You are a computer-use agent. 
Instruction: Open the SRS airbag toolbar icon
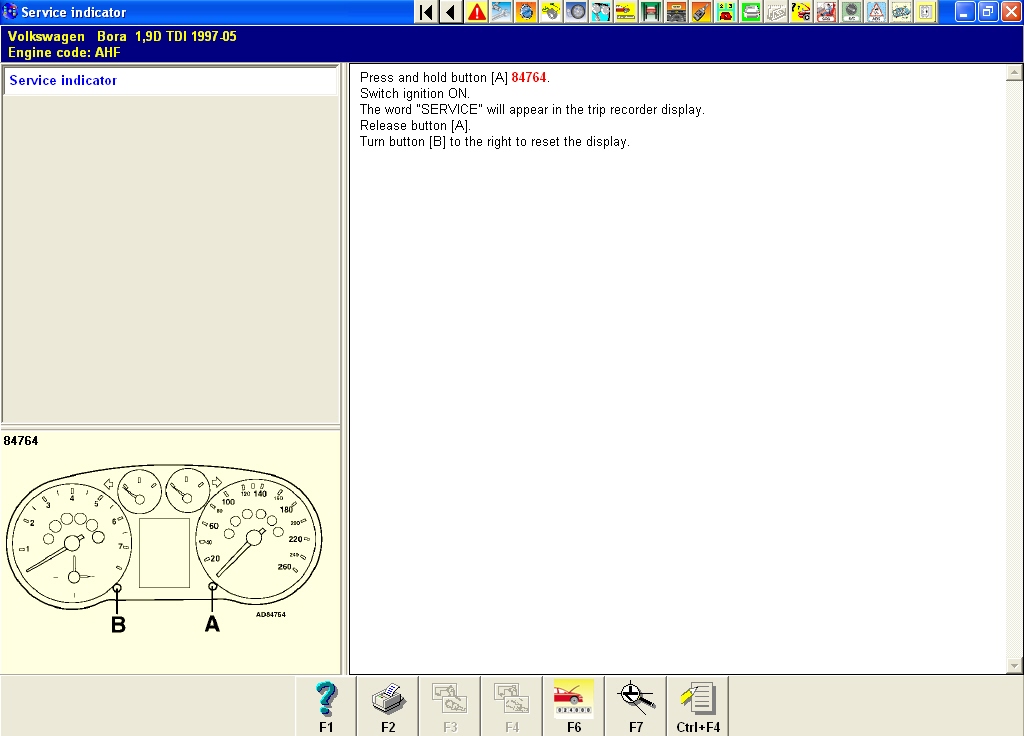click(x=826, y=12)
